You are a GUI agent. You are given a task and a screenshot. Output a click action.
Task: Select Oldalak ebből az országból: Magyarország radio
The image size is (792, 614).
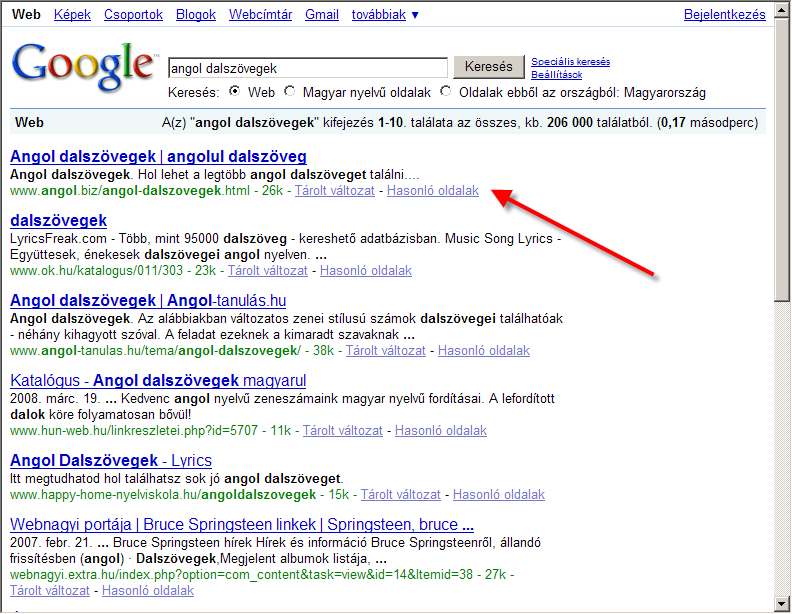pos(446,91)
